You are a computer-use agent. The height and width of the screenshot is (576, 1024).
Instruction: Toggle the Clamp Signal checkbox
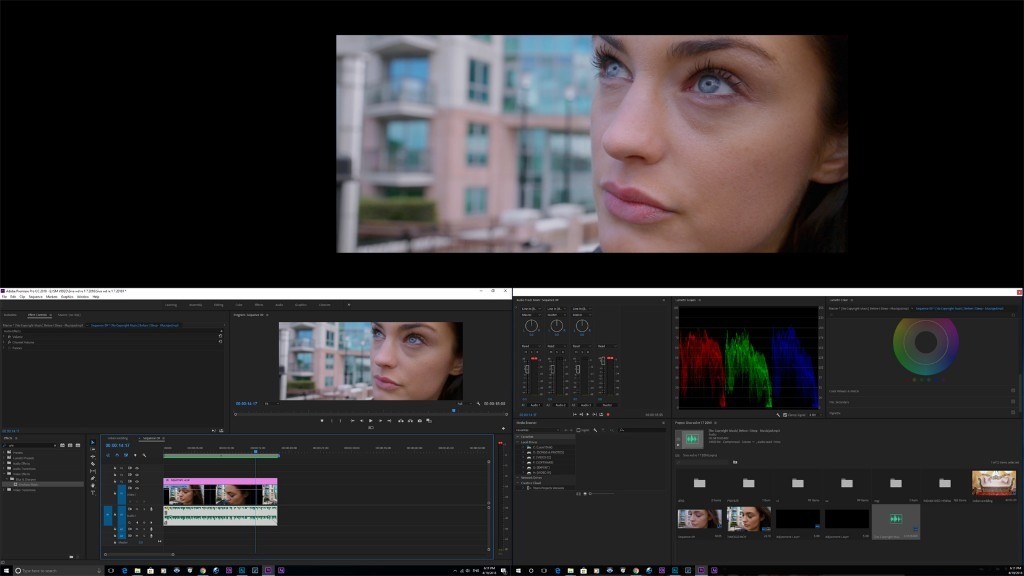(x=786, y=414)
